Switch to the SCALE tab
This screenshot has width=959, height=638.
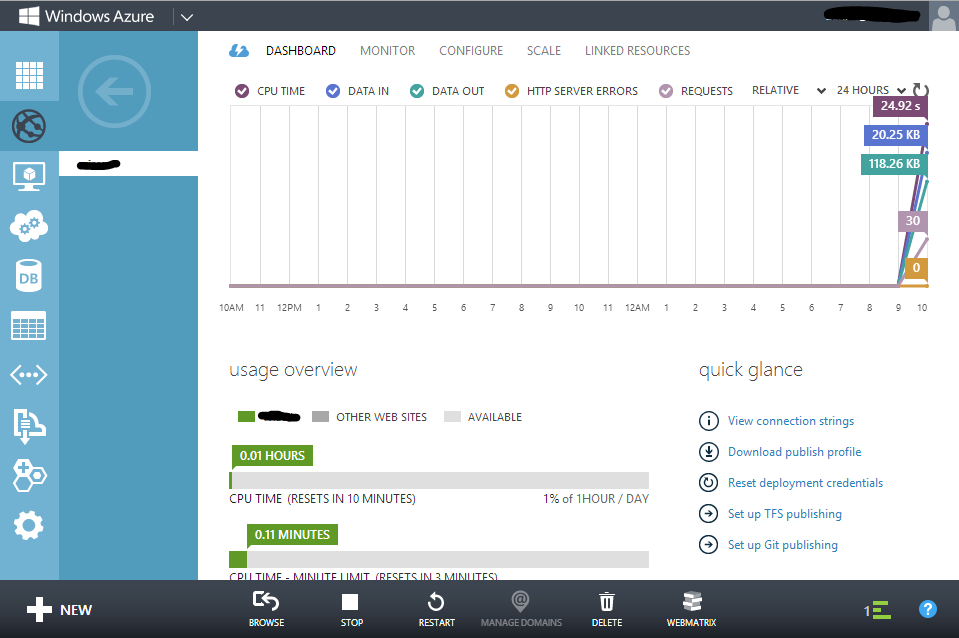pyautogui.click(x=544, y=51)
